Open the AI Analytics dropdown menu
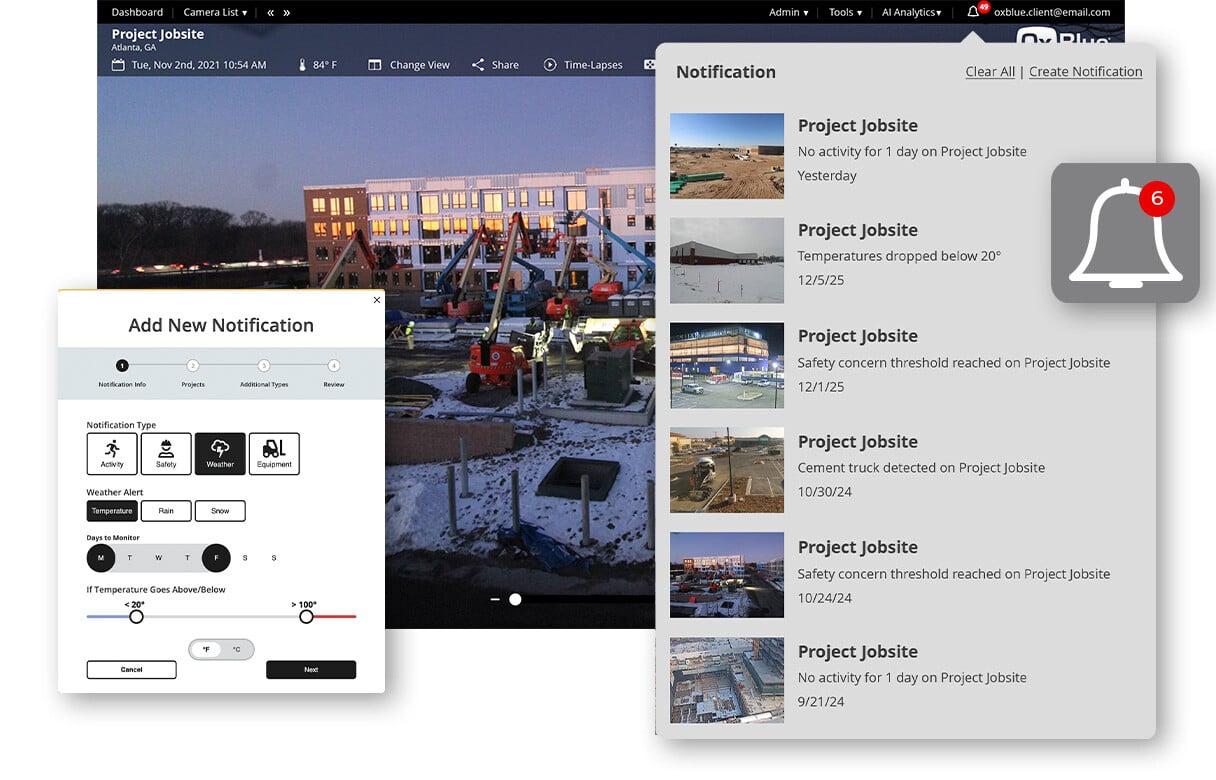 click(x=911, y=12)
